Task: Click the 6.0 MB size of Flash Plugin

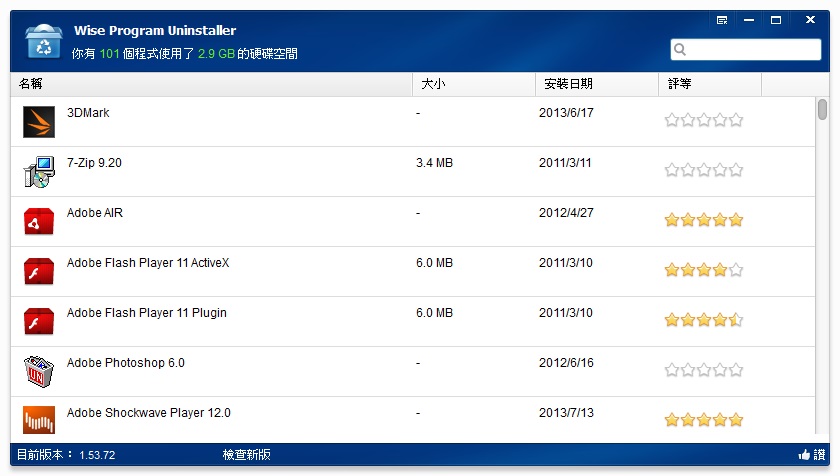Action: 434,313
